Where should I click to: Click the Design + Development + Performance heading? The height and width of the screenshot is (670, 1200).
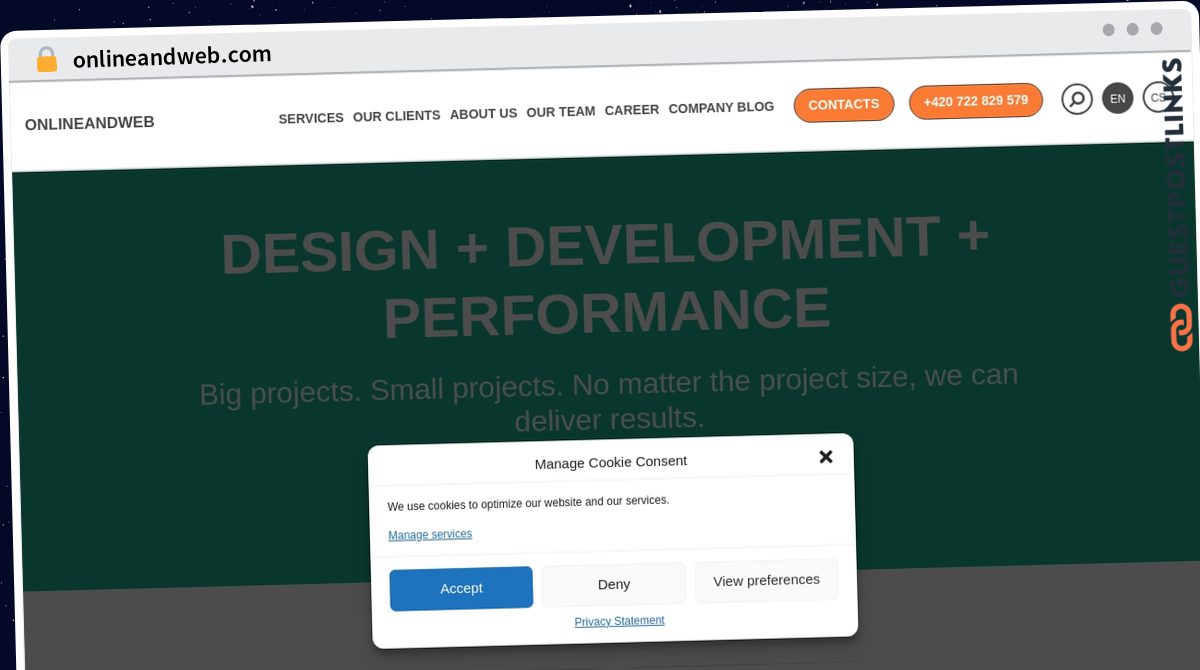(605, 278)
